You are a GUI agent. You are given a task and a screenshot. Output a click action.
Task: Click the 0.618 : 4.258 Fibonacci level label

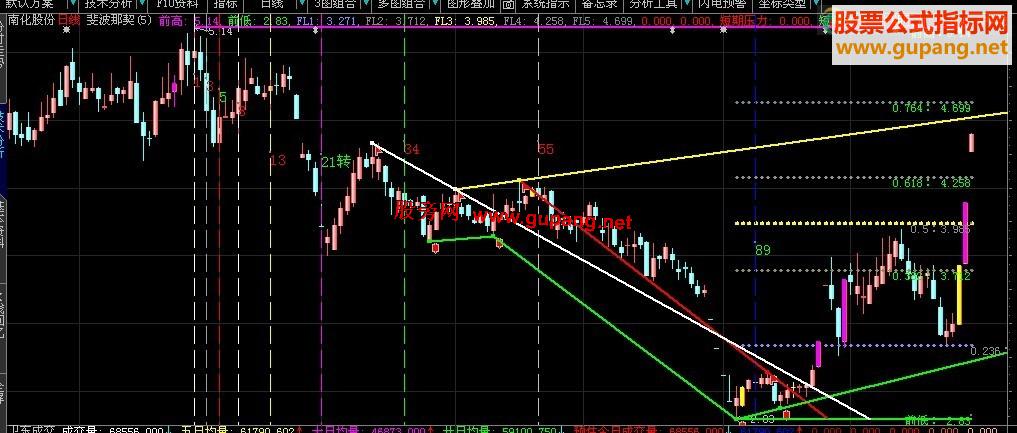point(931,183)
